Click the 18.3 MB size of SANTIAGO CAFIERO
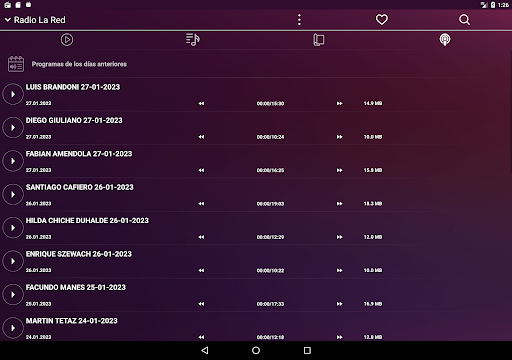 pyautogui.click(x=373, y=203)
